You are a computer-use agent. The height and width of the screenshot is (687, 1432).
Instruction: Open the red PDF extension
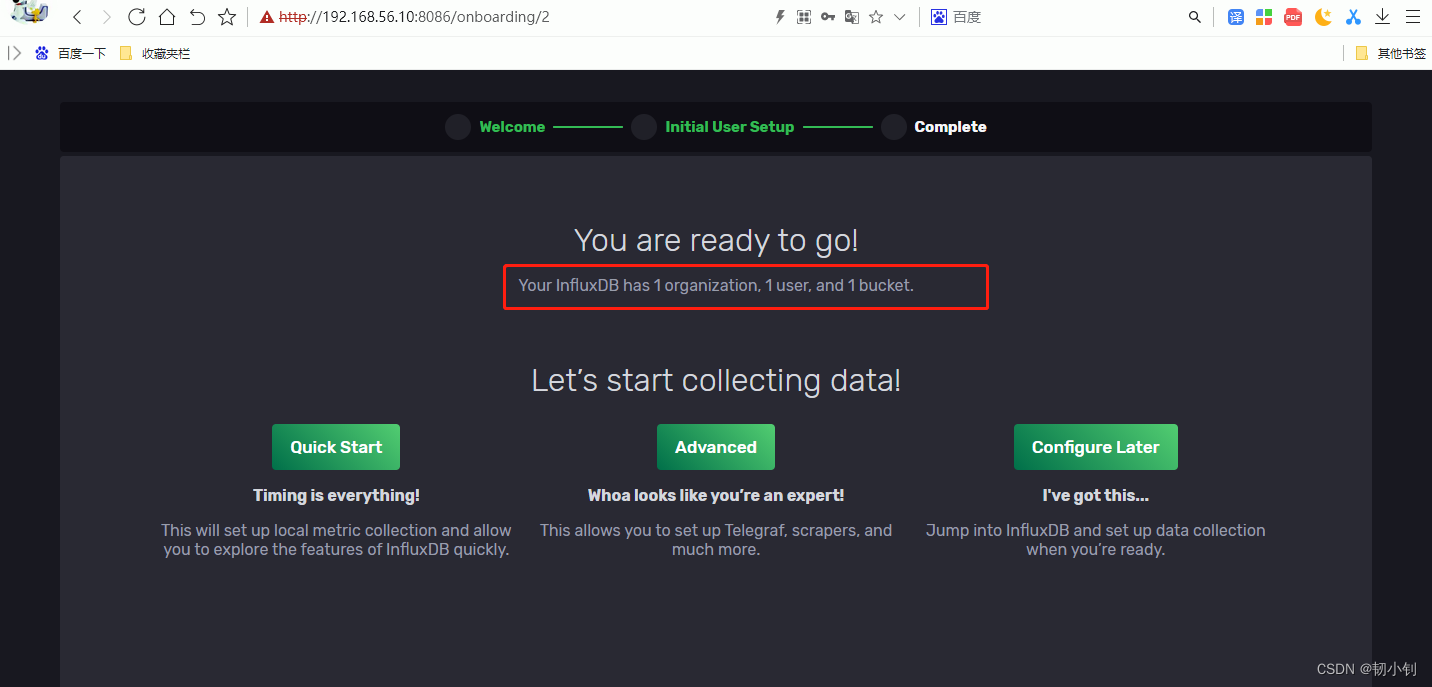[x=1293, y=17]
